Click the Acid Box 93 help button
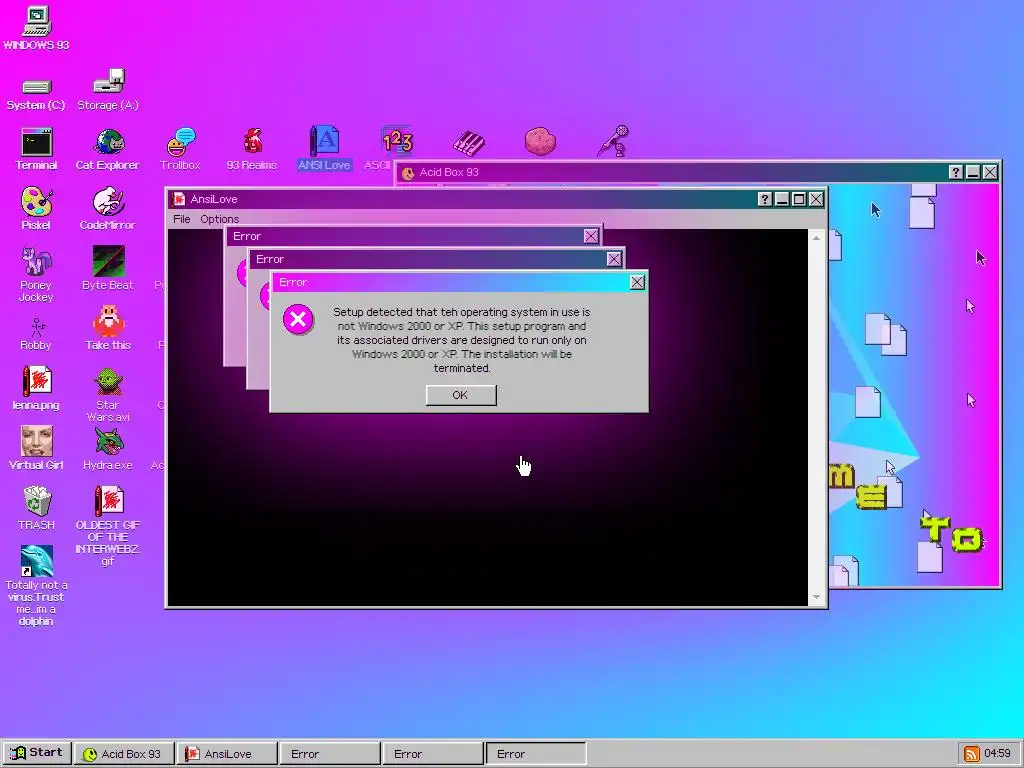 click(955, 172)
